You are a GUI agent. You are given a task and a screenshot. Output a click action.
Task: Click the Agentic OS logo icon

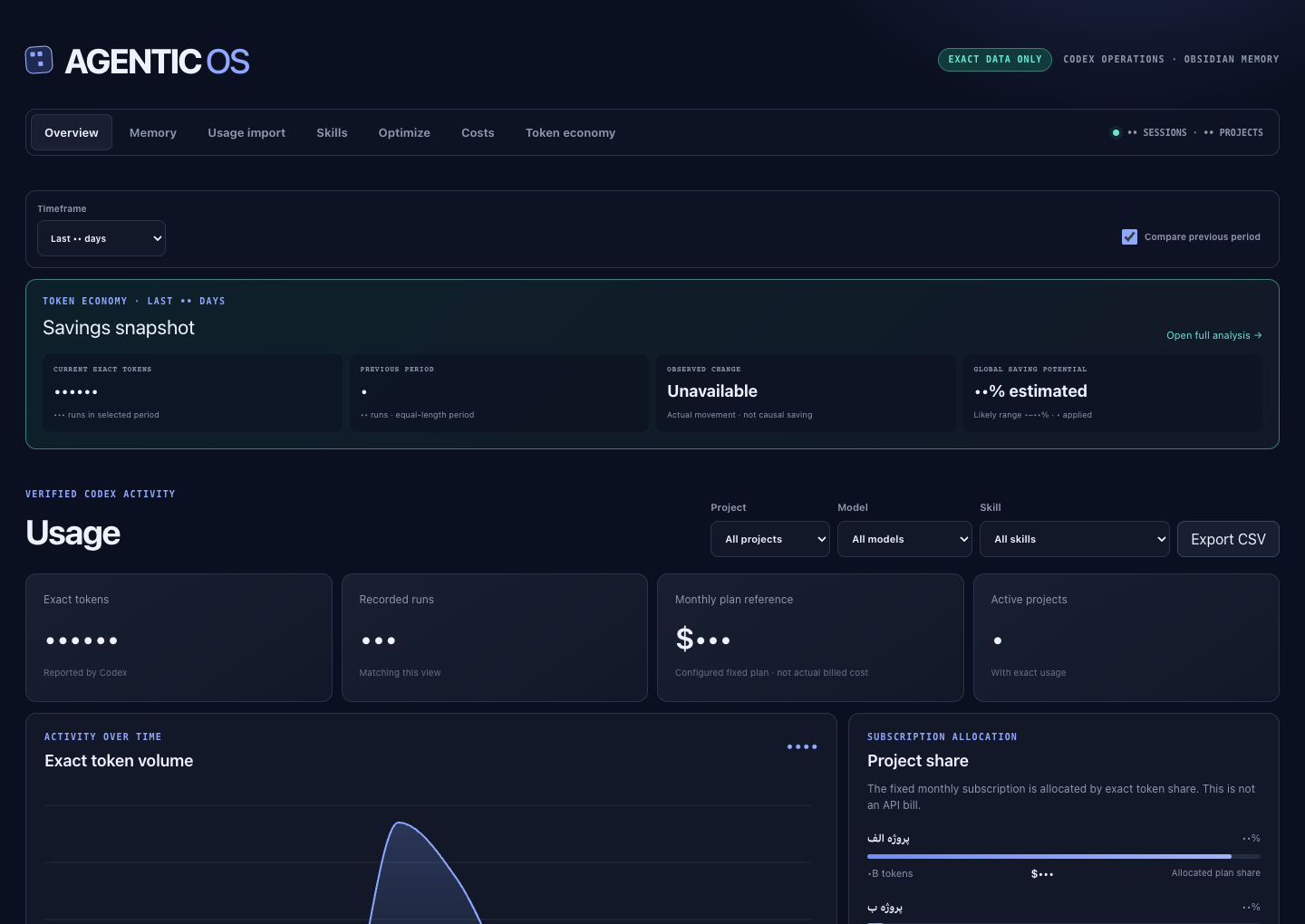(39, 60)
